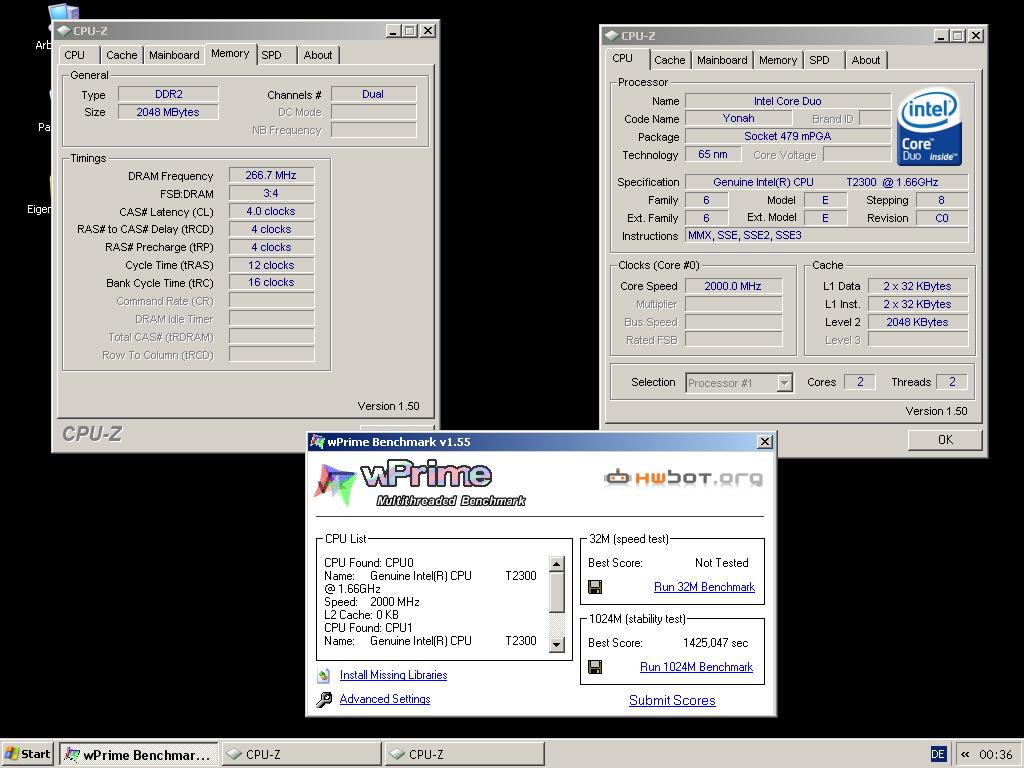
Task: Click Level 2 cache value 2048 KBytes
Action: click(918, 322)
